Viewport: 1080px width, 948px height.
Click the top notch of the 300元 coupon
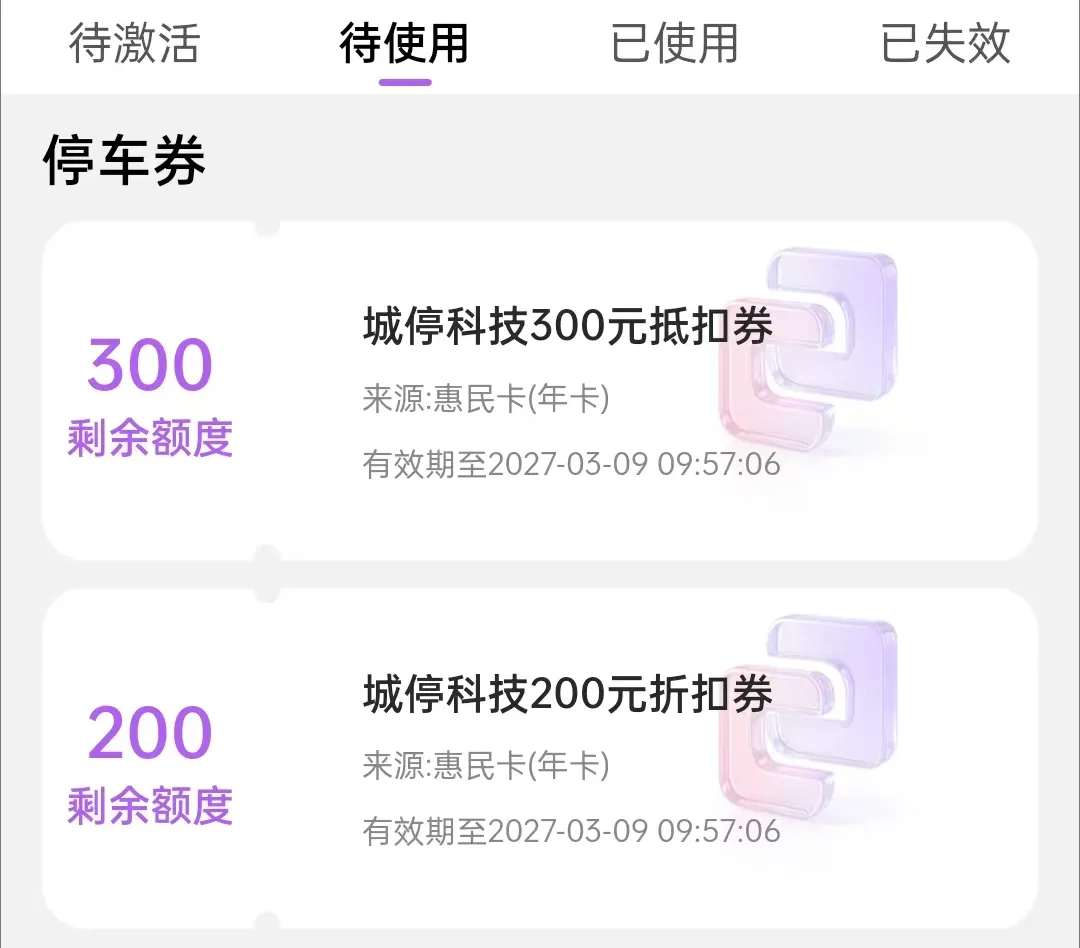point(267,227)
